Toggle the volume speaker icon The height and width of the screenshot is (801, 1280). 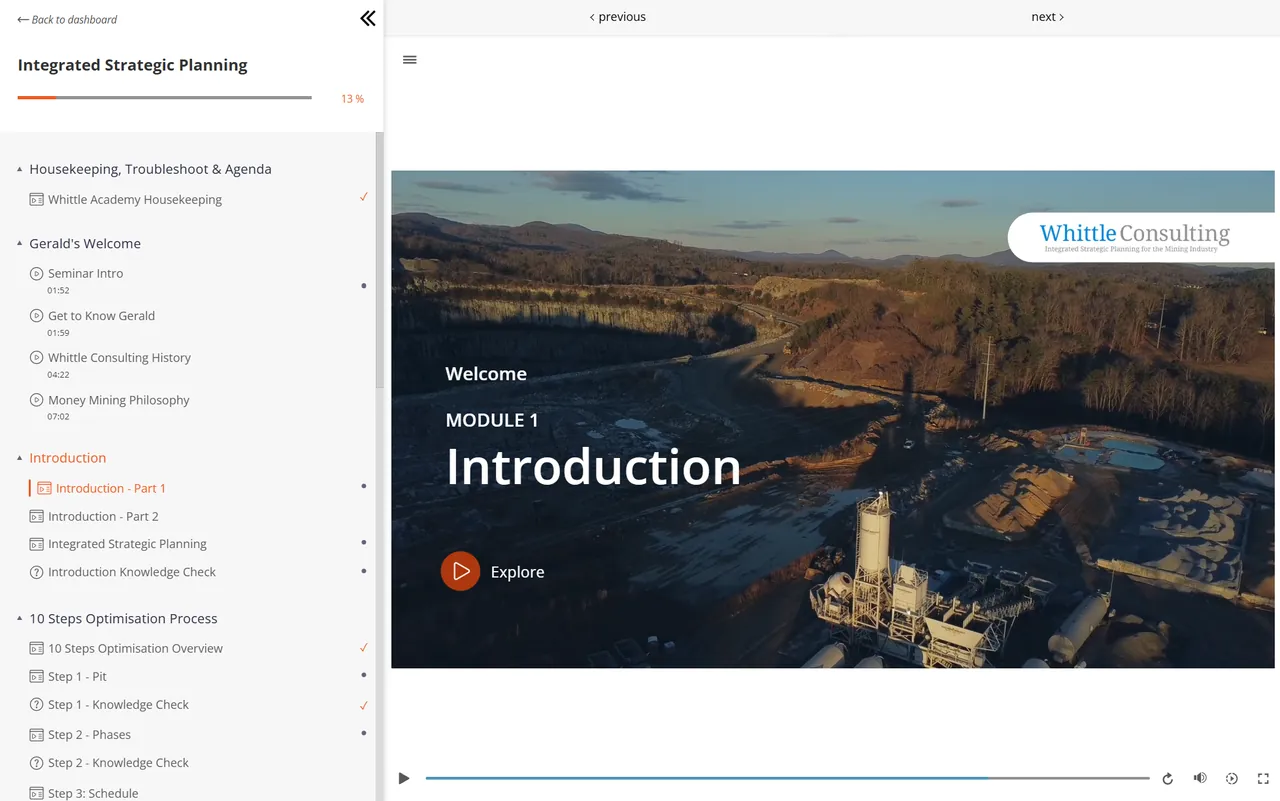(1200, 778)
